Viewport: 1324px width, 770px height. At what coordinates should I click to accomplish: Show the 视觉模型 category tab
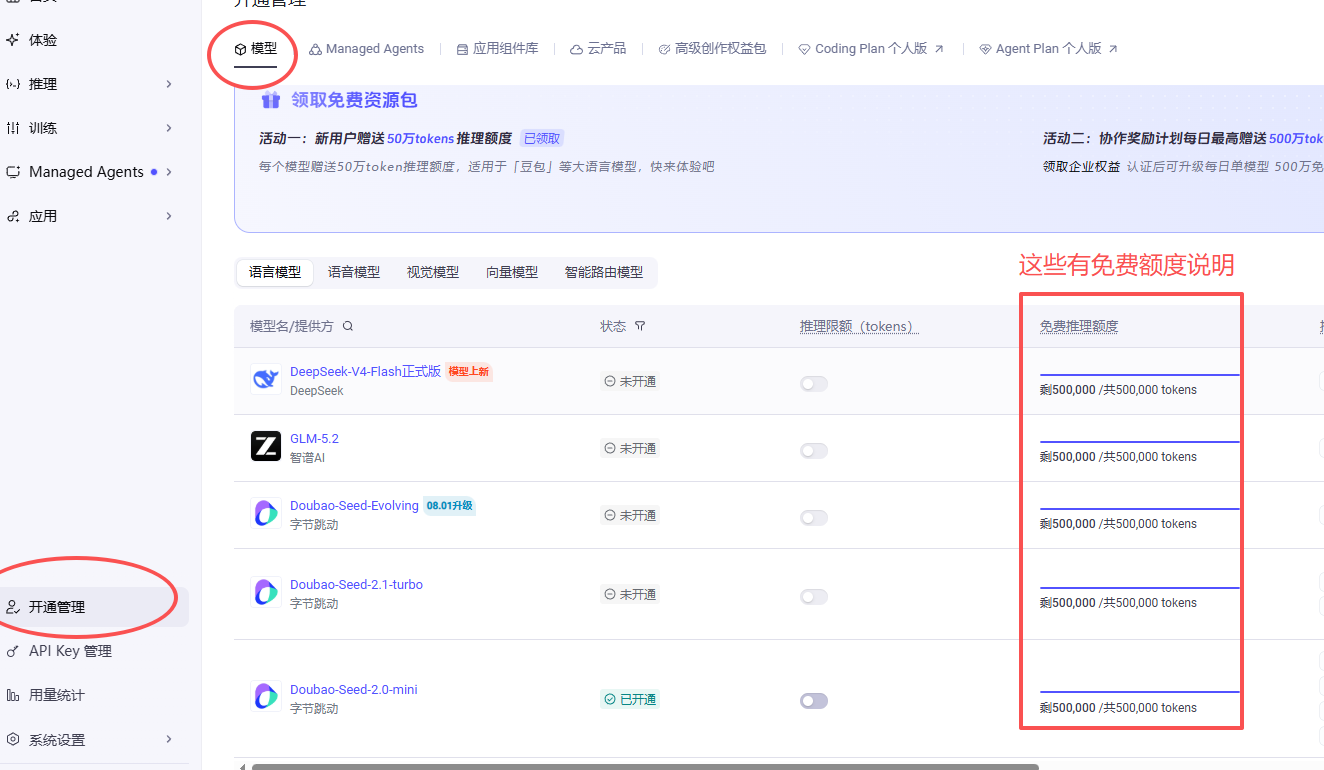(433, 272)
